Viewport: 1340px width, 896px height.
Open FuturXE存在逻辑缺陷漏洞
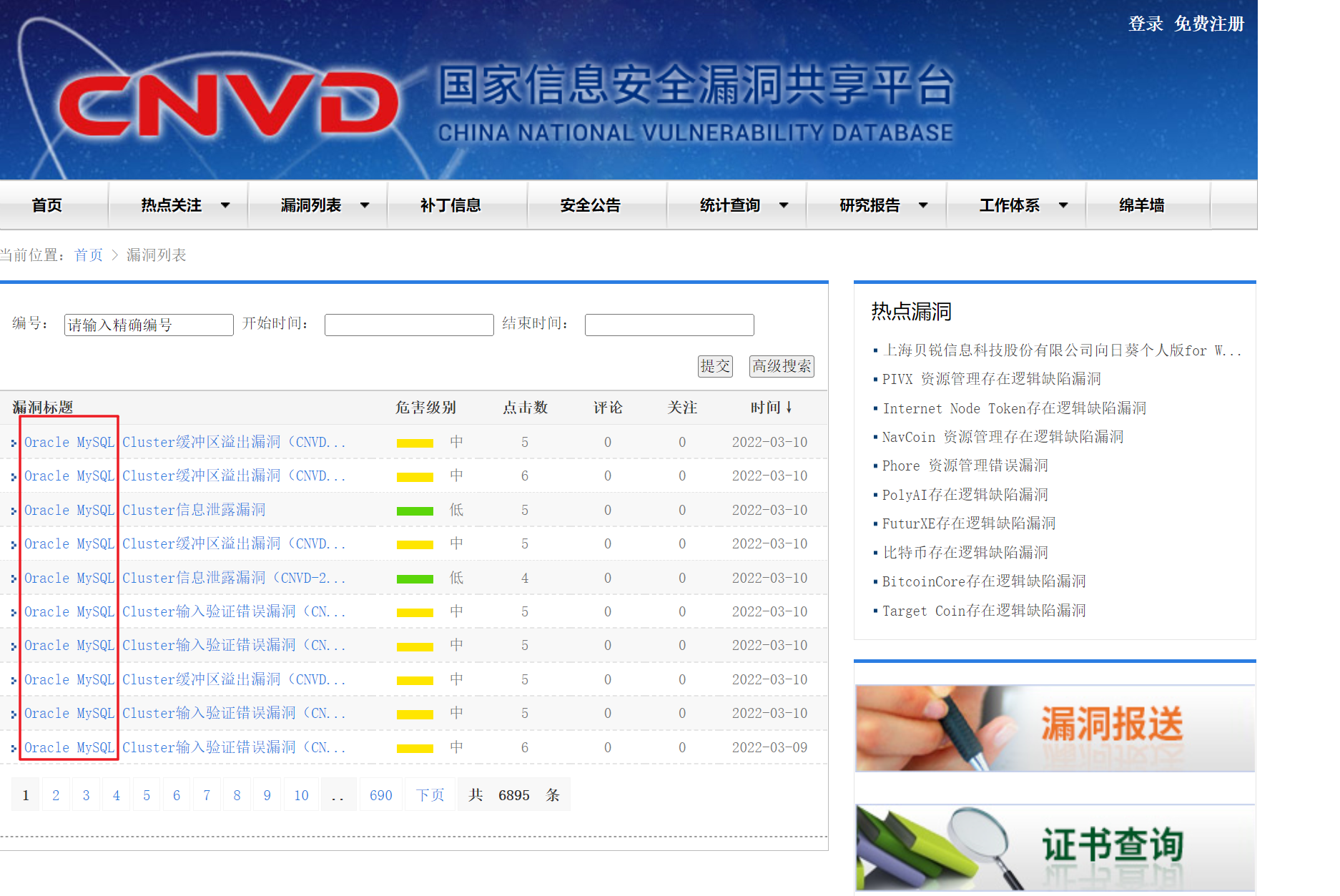(x=969, y=523)
